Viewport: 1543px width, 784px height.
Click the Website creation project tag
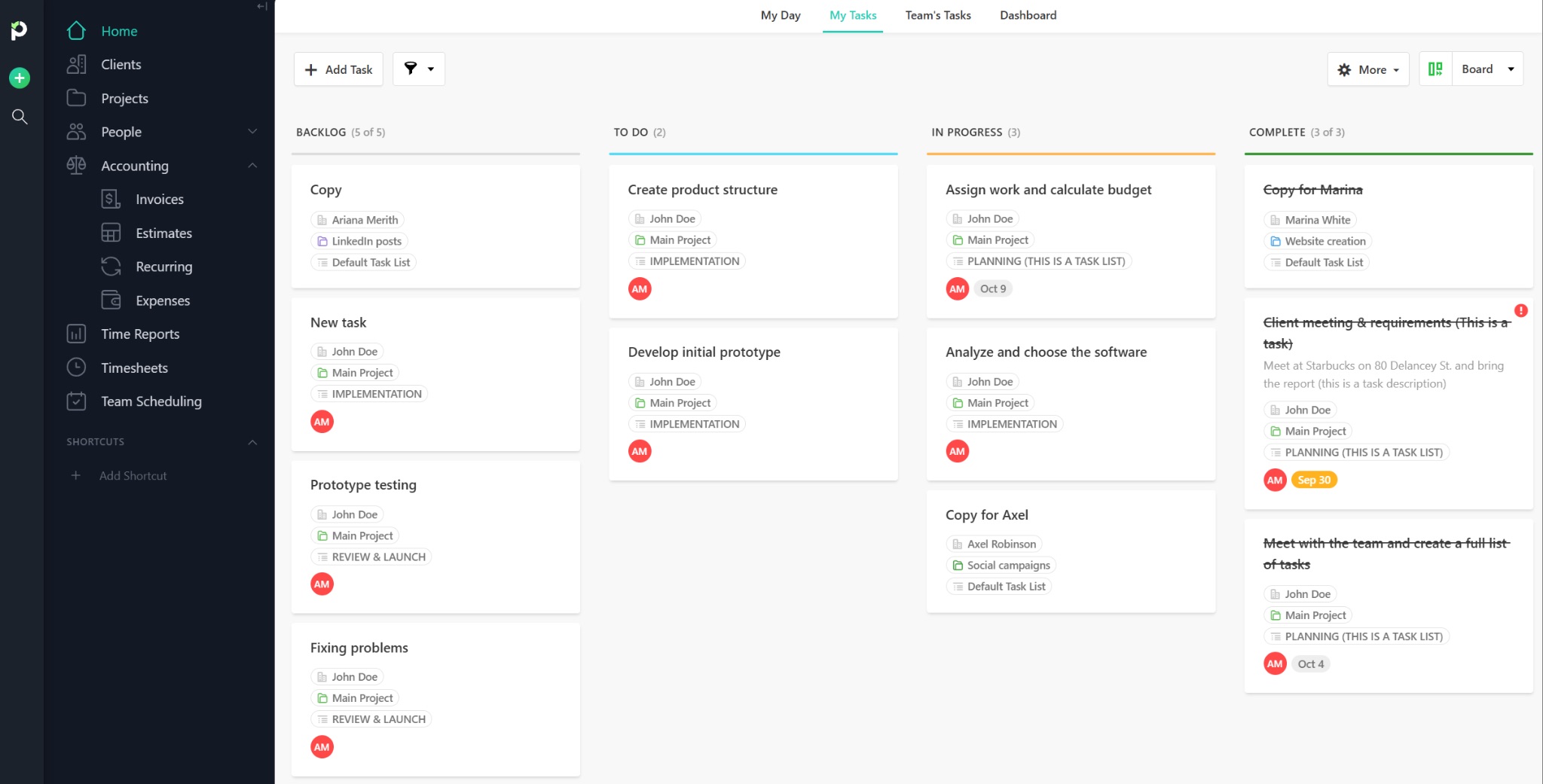point(1318,241)
